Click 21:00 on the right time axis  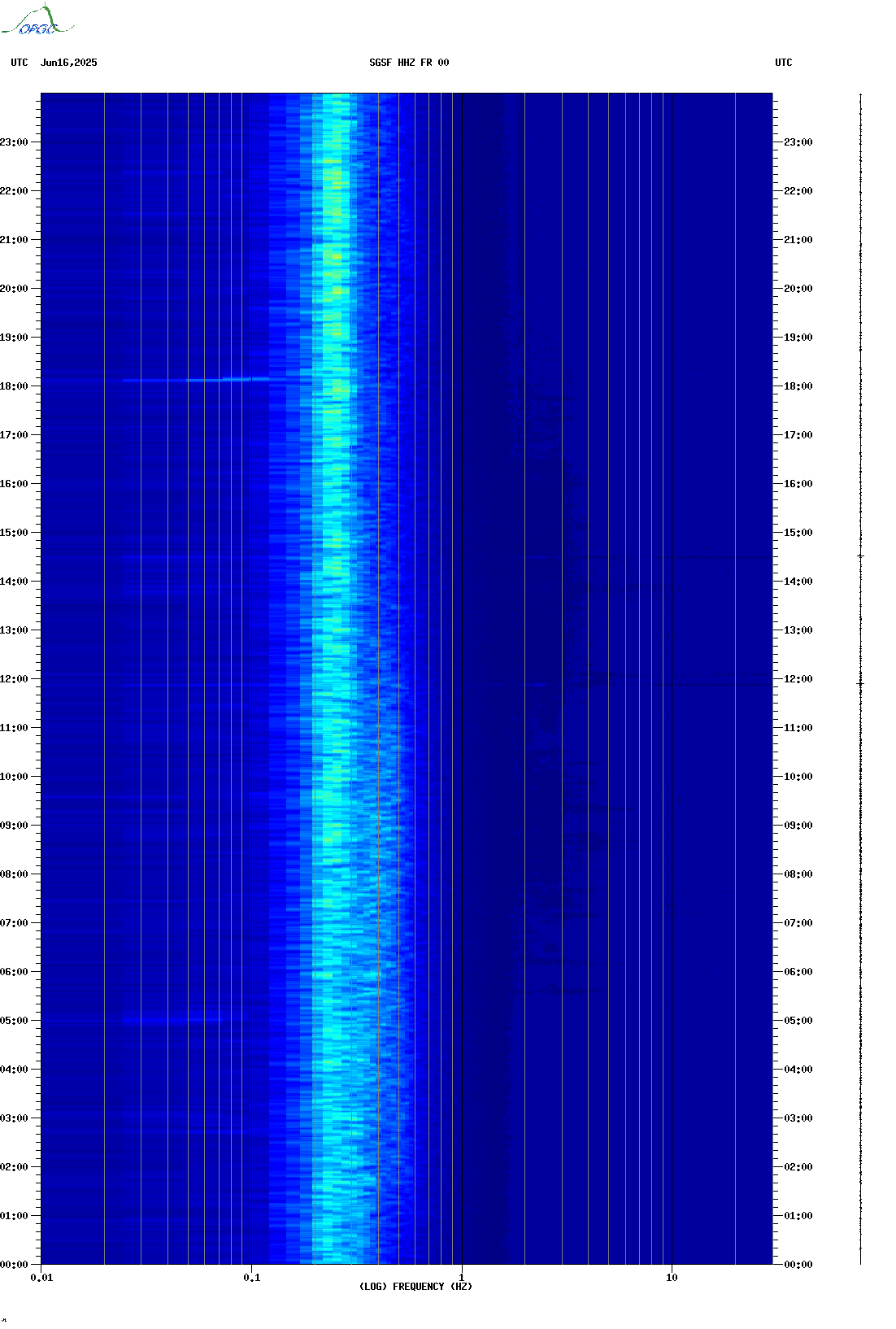[798, 240]
